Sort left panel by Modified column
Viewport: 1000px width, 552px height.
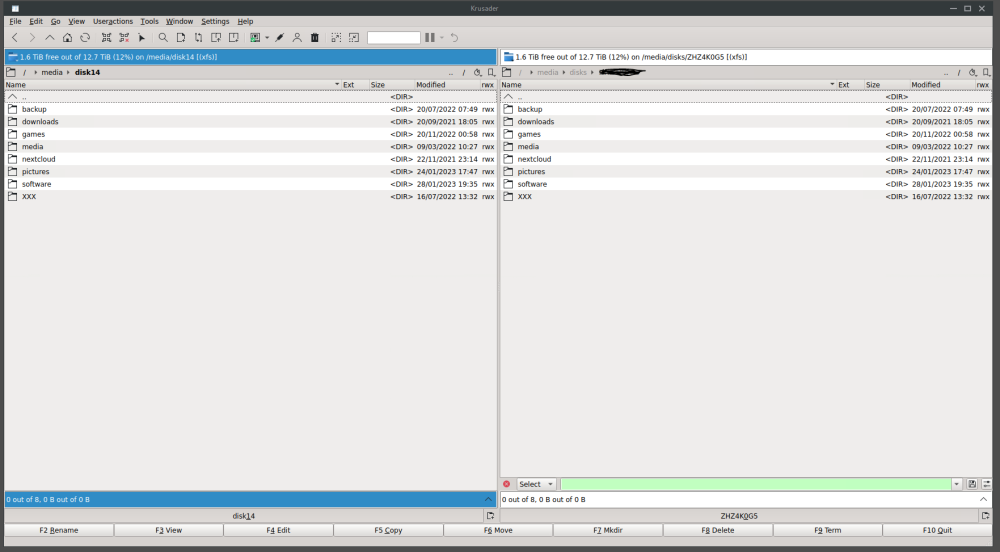pos(446,84)
